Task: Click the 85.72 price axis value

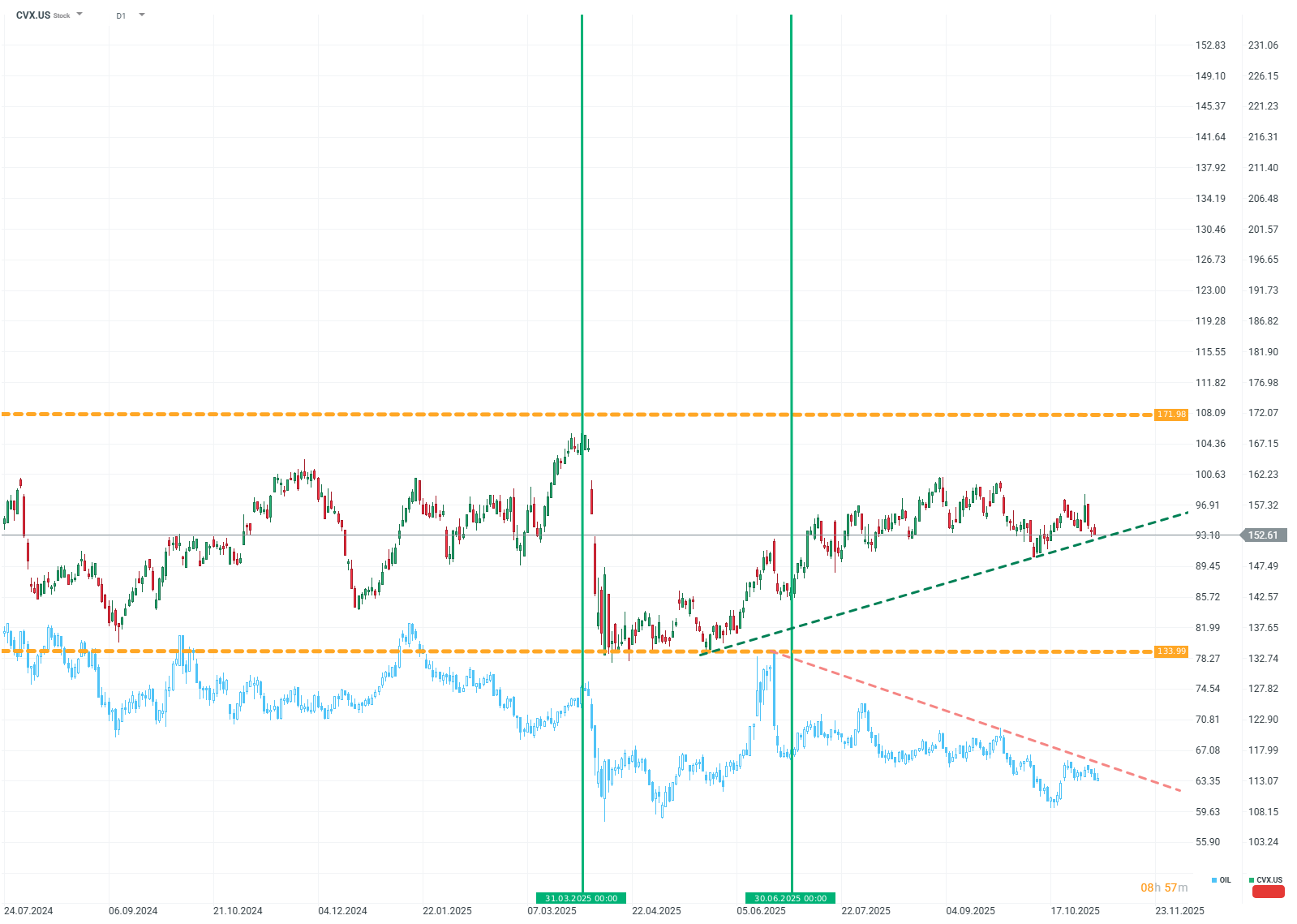Action: [1208, 597]
